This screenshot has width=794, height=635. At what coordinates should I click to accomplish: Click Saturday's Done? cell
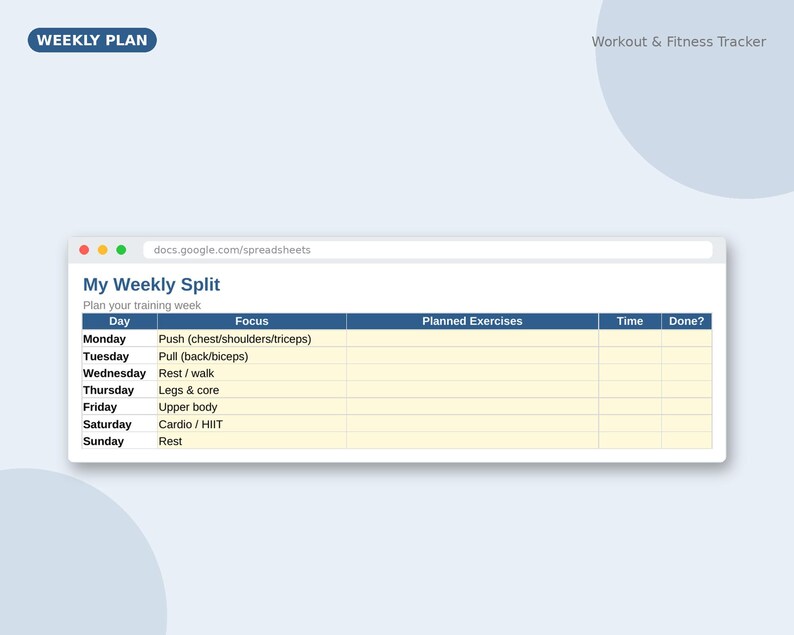tap(687, 424)
